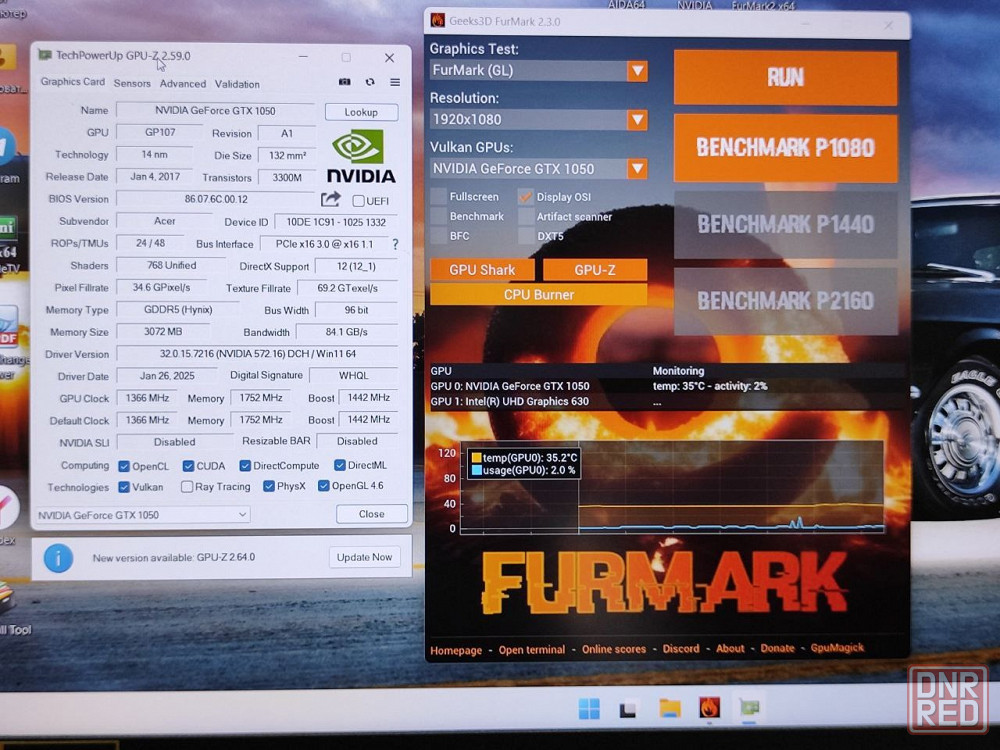
Task: Open the Vulkan GPUs dropdown
Action: point(636,168)
